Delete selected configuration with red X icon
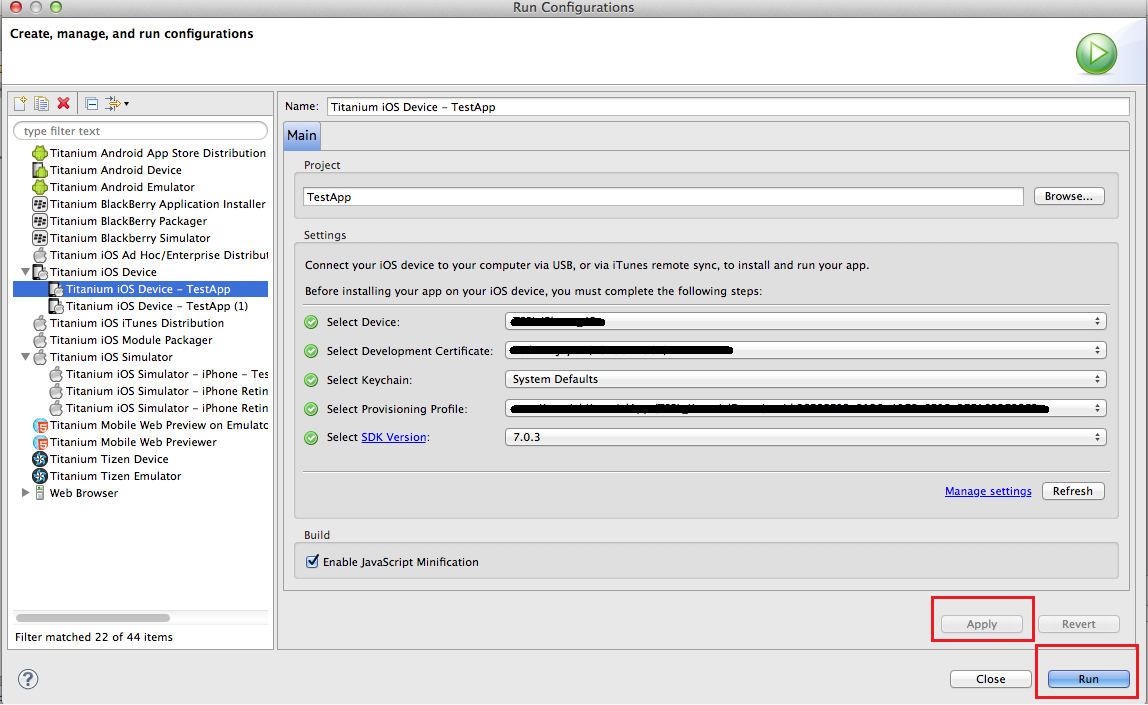Viewport: 1148px width, 705px height. pyautogui.click(x=64, y=103)
